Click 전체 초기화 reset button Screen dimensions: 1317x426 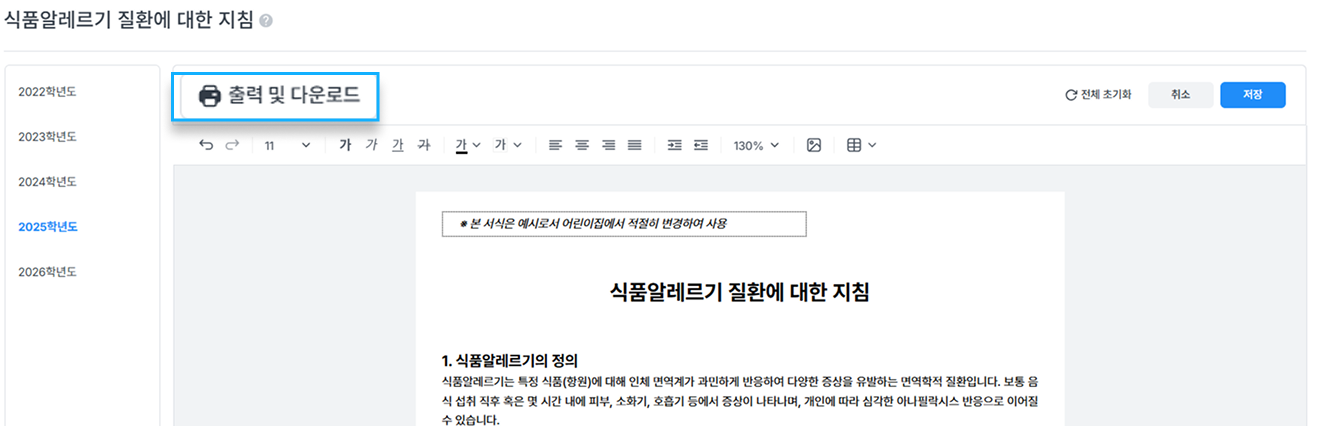1098,95
